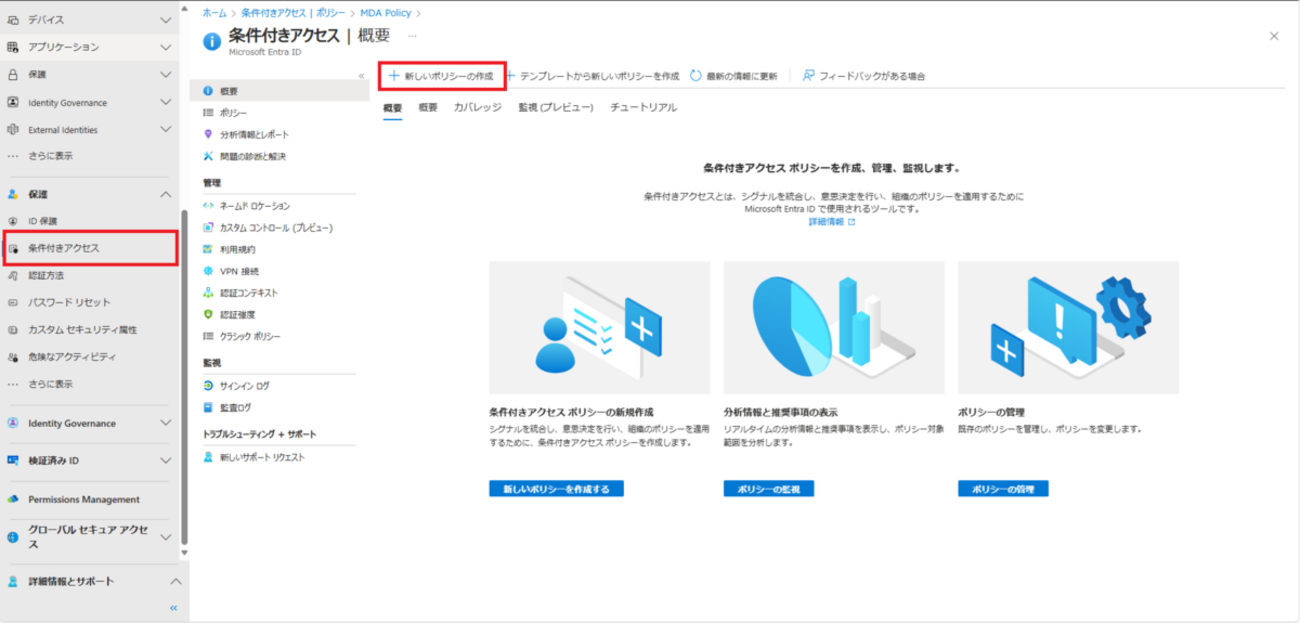
Task: Switch to the カバレッジ tab
Action: tap(478, 107)
